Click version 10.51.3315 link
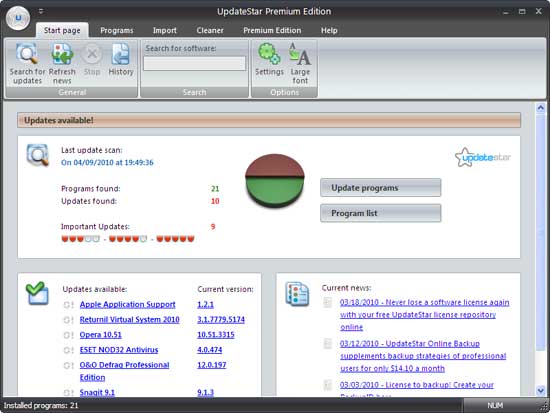The width and height of the screenshot is (550, 413). point(215,335)
